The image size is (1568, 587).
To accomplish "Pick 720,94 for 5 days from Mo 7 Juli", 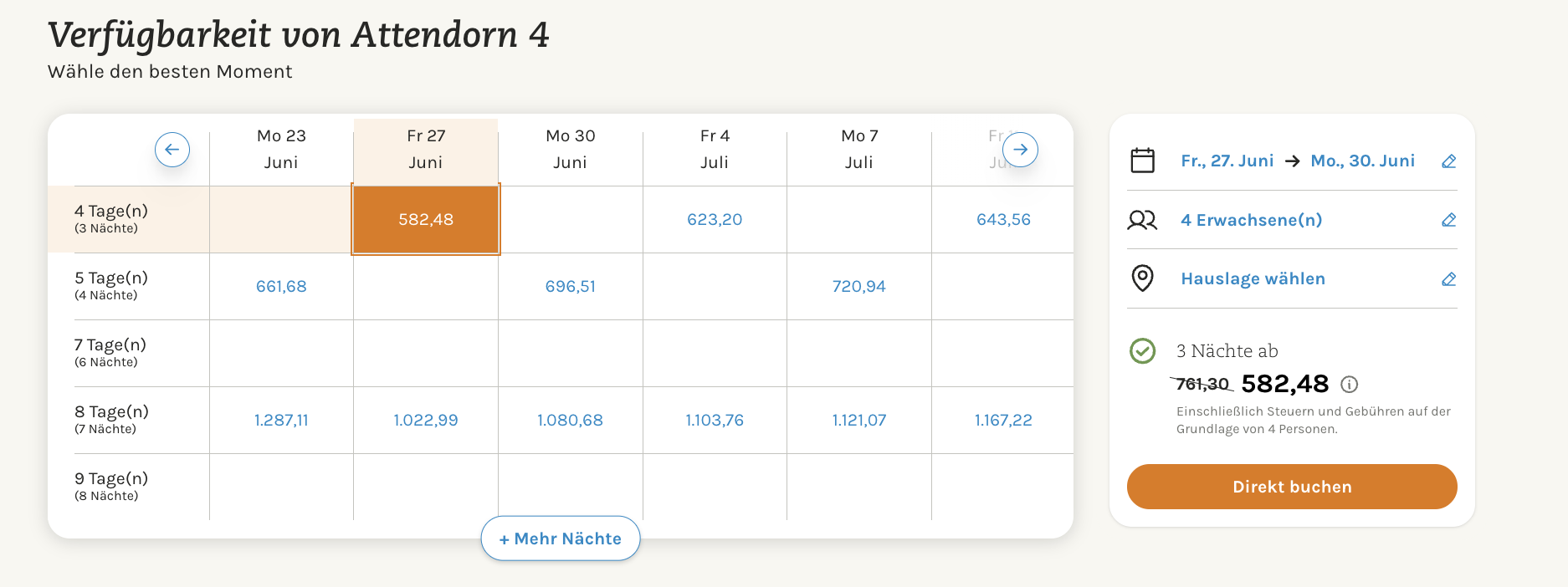I will pos(859,287).
